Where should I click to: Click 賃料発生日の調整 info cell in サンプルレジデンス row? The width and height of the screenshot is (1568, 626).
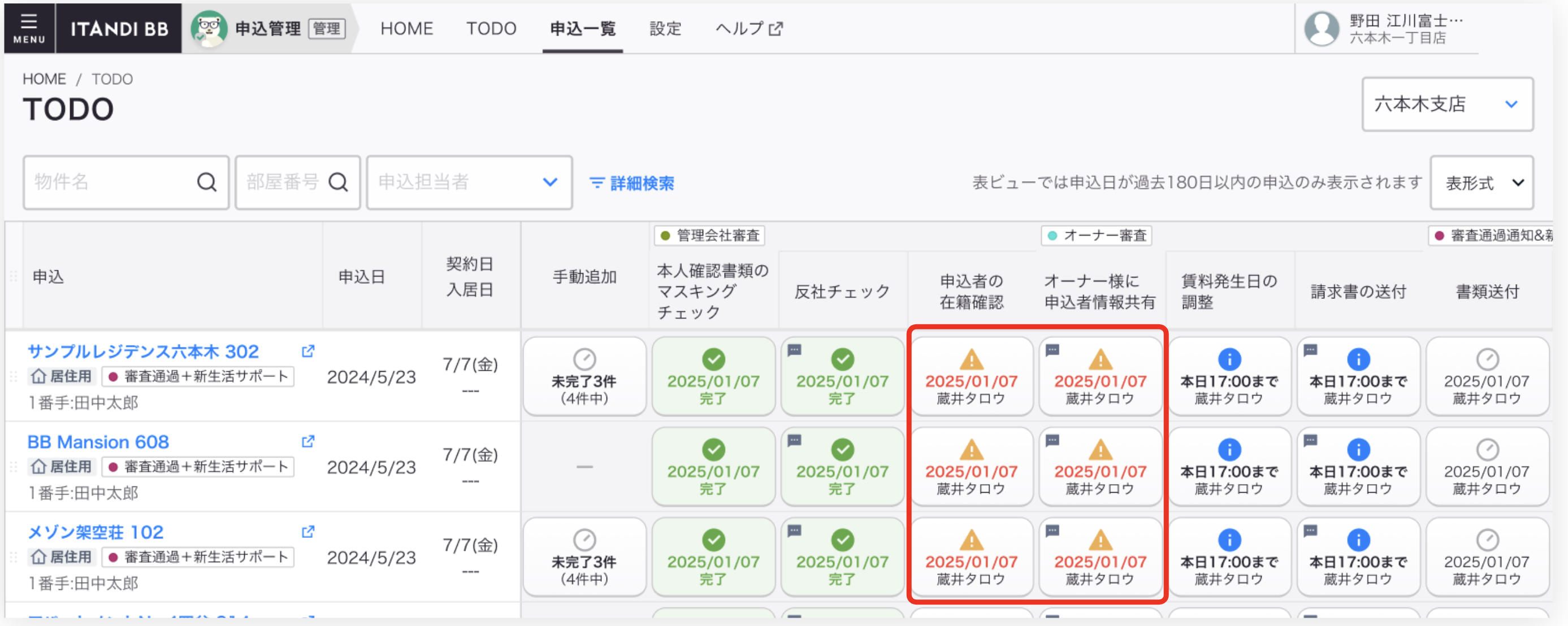pos(1229,377)
